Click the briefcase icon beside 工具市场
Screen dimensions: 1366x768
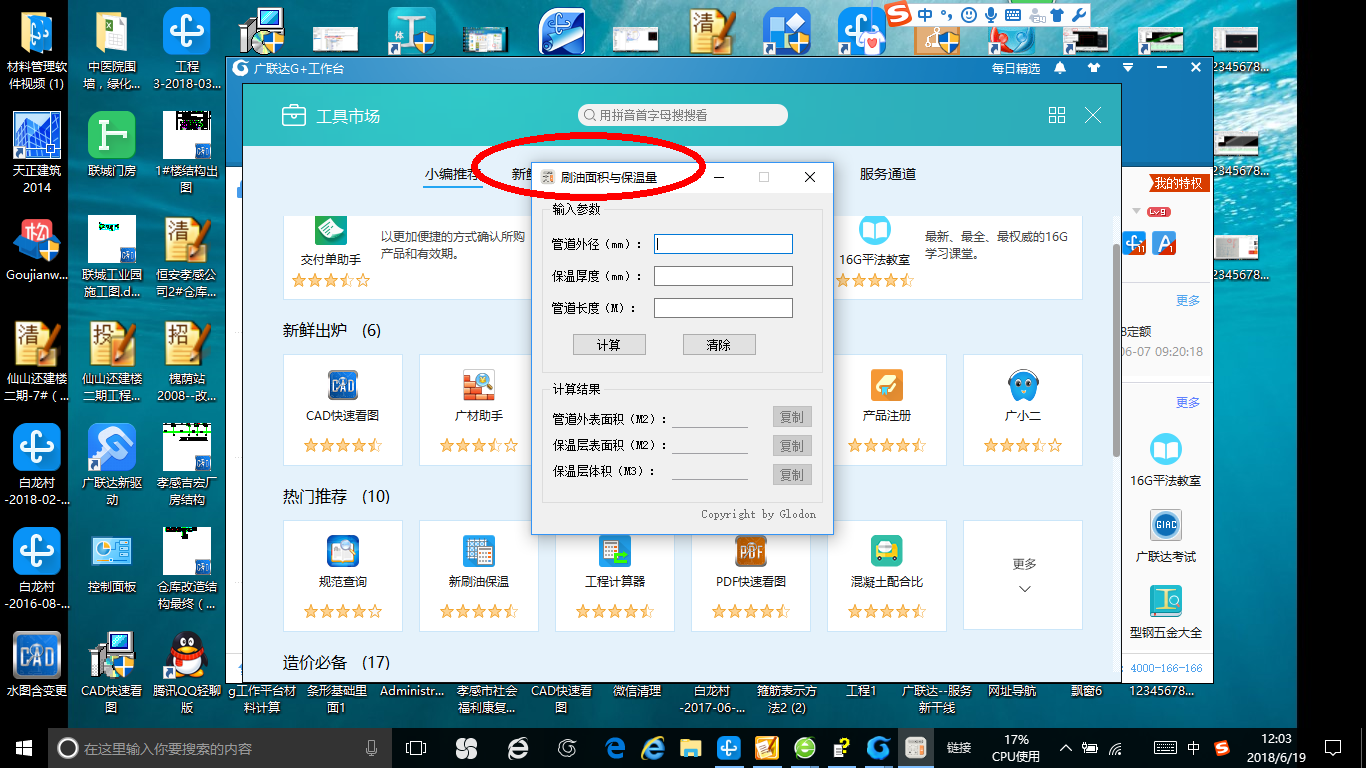click(x=293, y=116)
